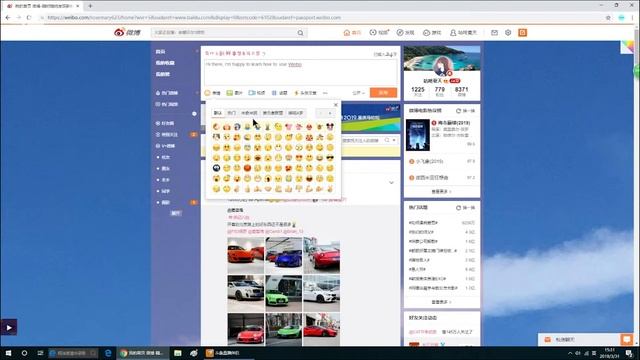Open the user profile link in top navigation
The height and width of the screenshot is (360, 640).
point(463,33)
